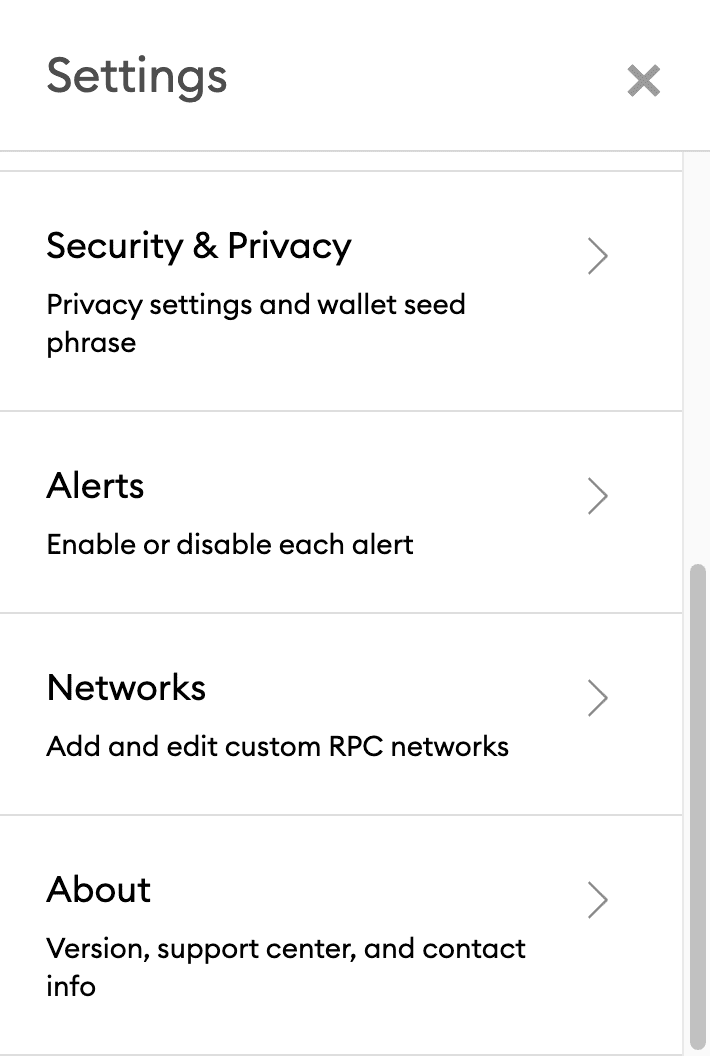Open the About heading

[98, 890]
